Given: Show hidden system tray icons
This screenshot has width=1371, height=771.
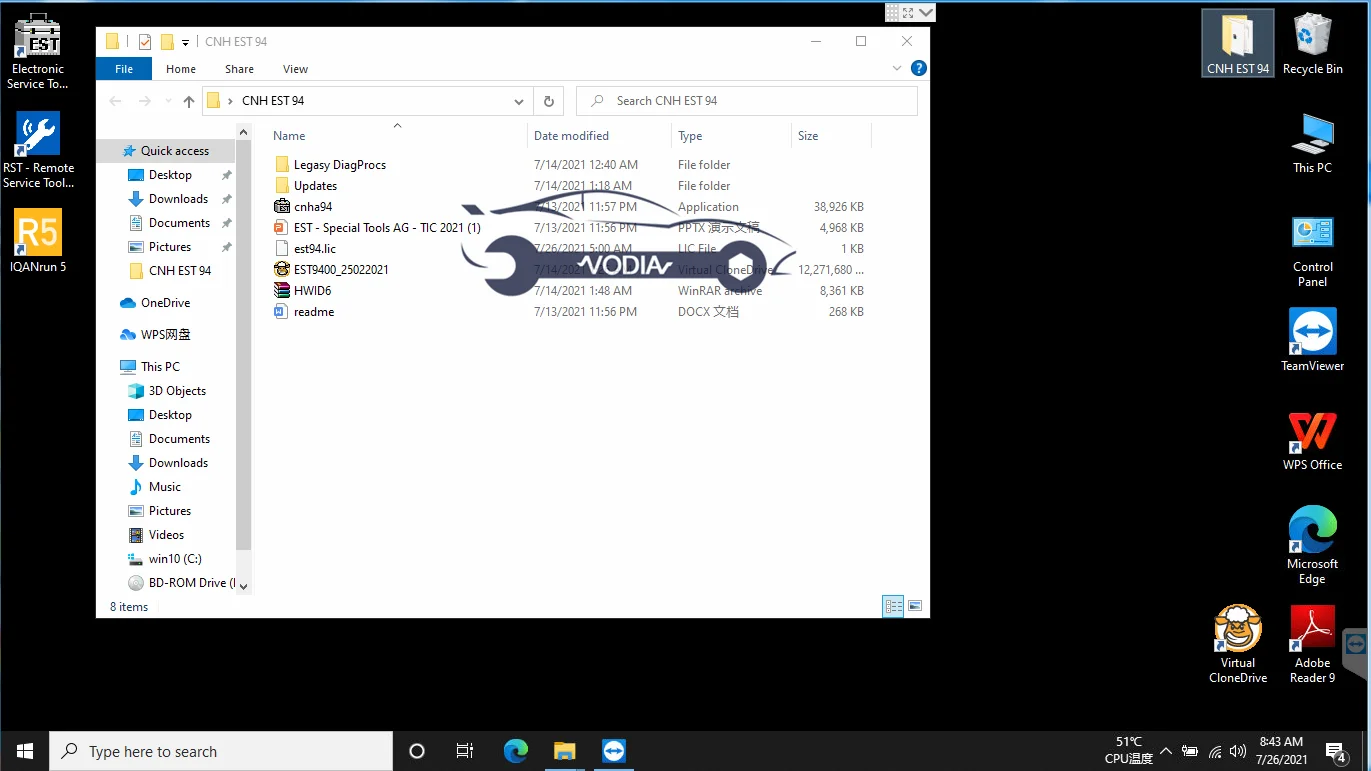Looking at the screenshot, I should click(1165, 751).
